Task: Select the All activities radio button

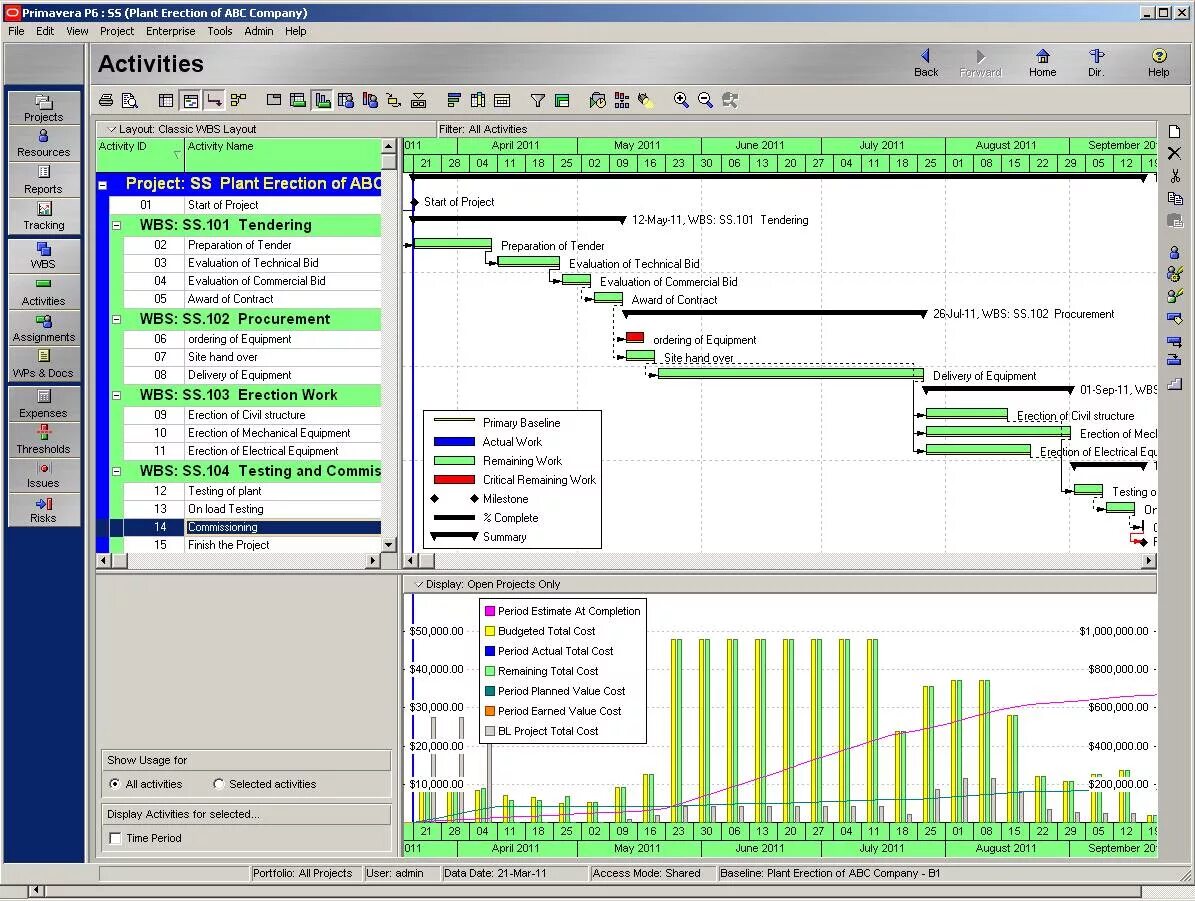Action: coord(114,784)
